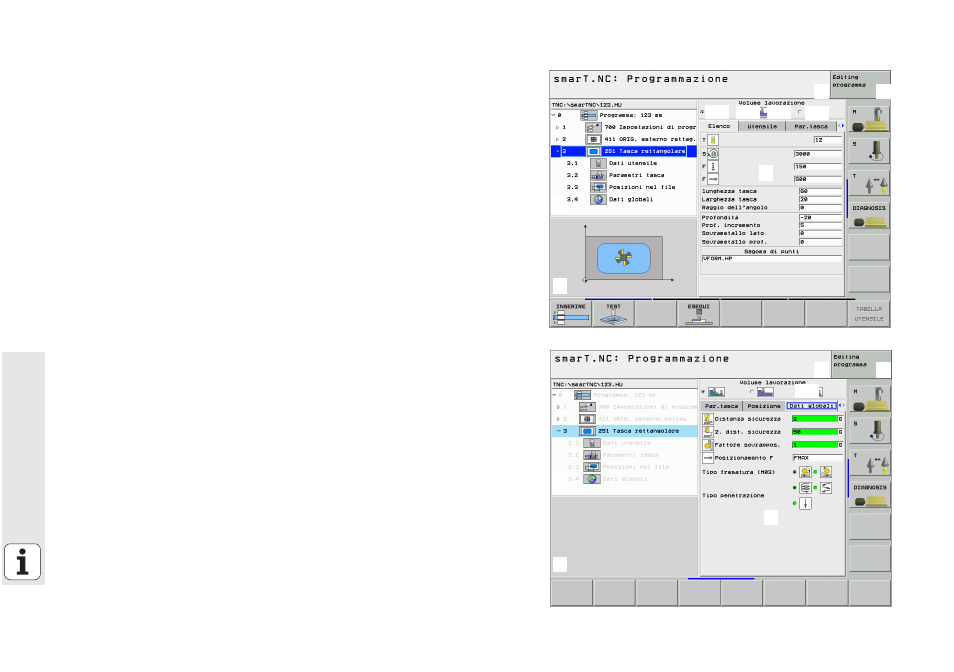The height and width of the screenshot is (672, 954).
Task: Click Profondità field showing -20
Action: click(x=820, y=217)
